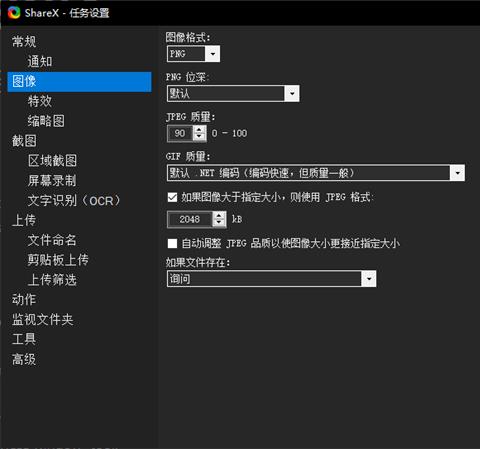
Task: Open the 图像格式 PNG format dropdown
Action: (193, 54)
